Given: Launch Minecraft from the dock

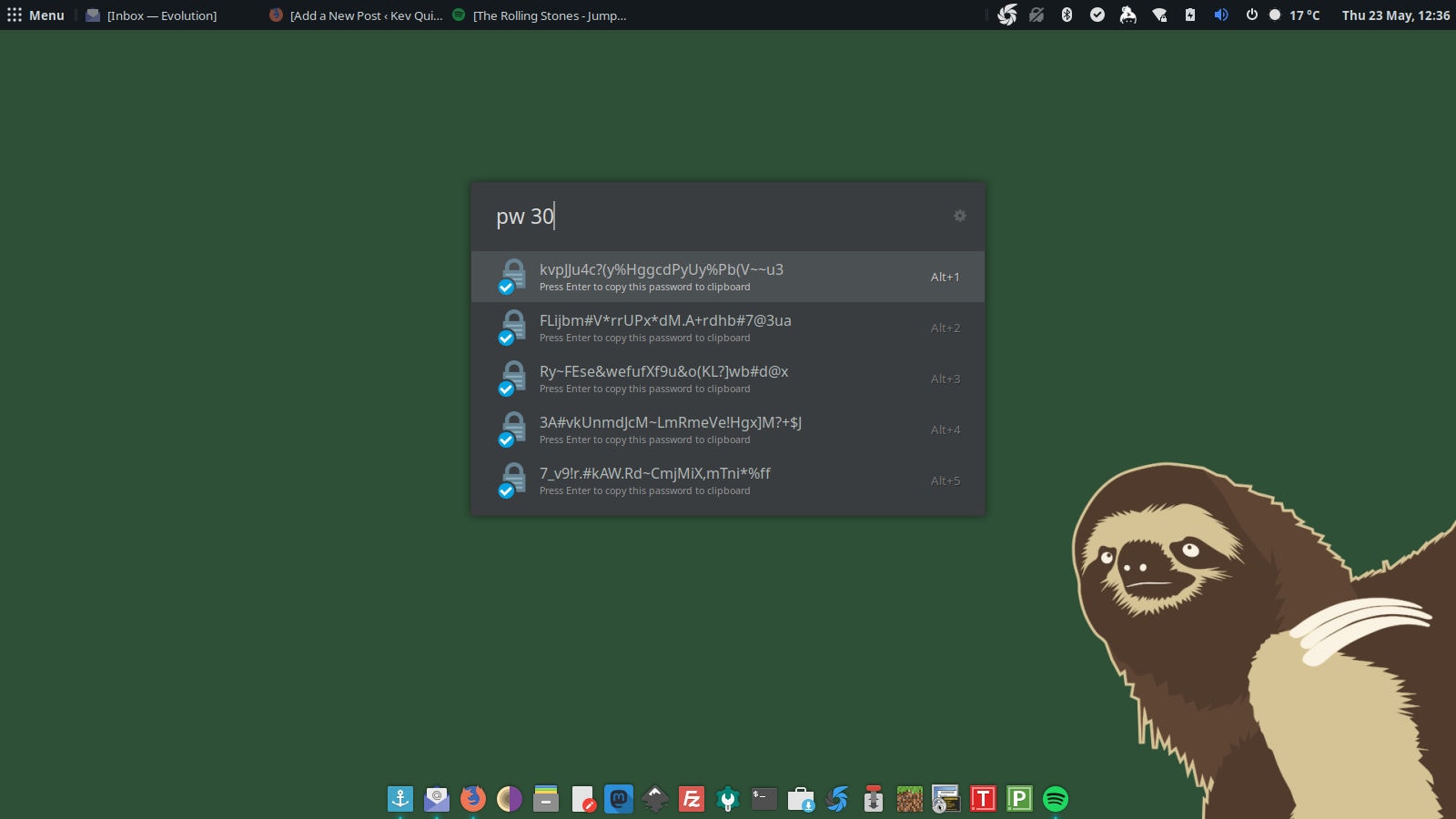Looking at the screenshot, I should [908, 799].
